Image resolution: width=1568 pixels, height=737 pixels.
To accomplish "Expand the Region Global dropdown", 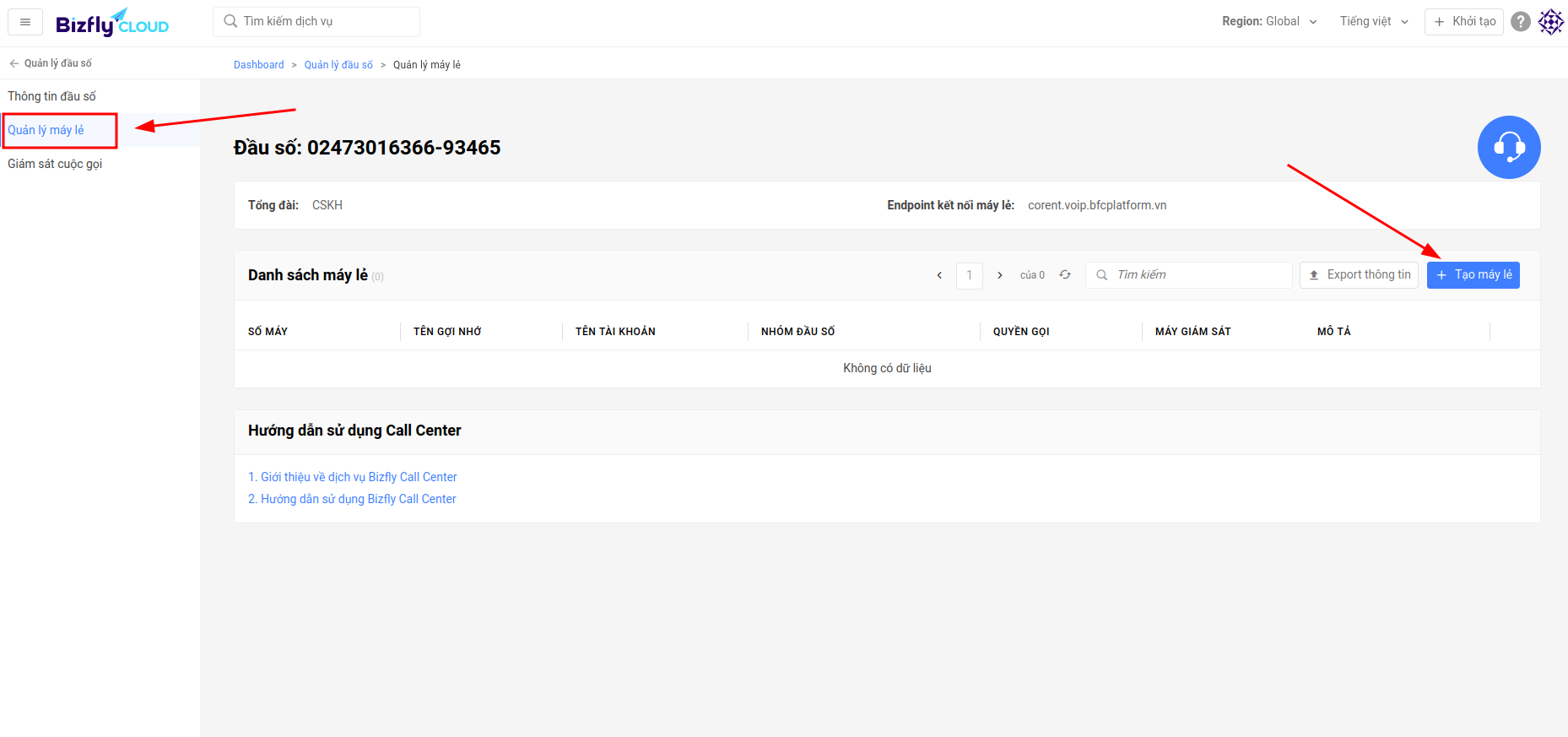I will pos(1269,21).
